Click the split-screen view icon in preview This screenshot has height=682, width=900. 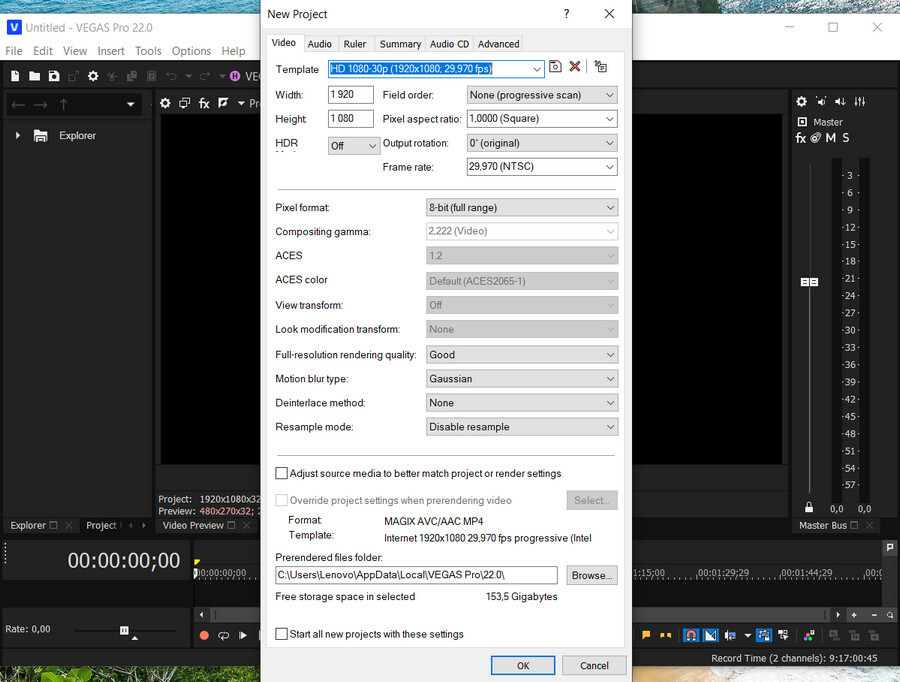tap(223, 103)
